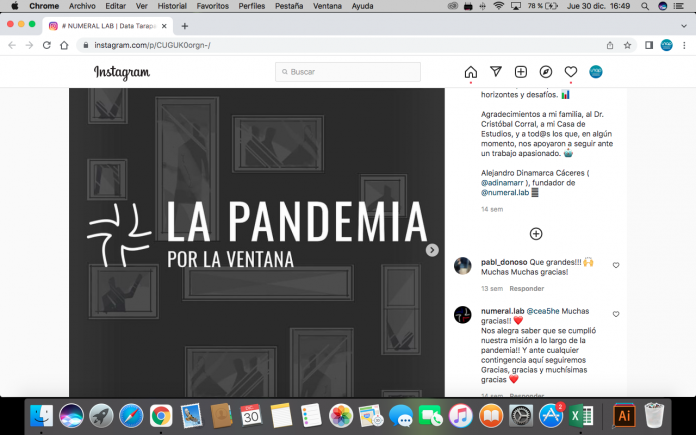
Task: Go to the Instagram home feed icon
Action: (471, 72)
